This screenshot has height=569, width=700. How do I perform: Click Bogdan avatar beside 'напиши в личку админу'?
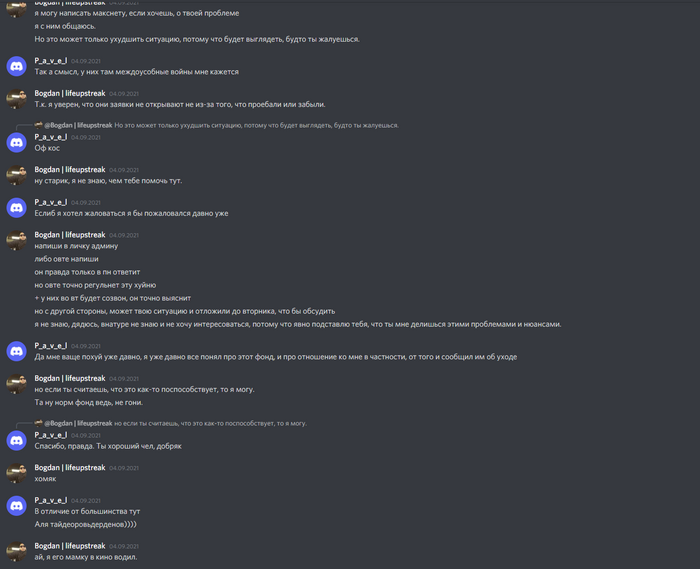pos(17,240)
